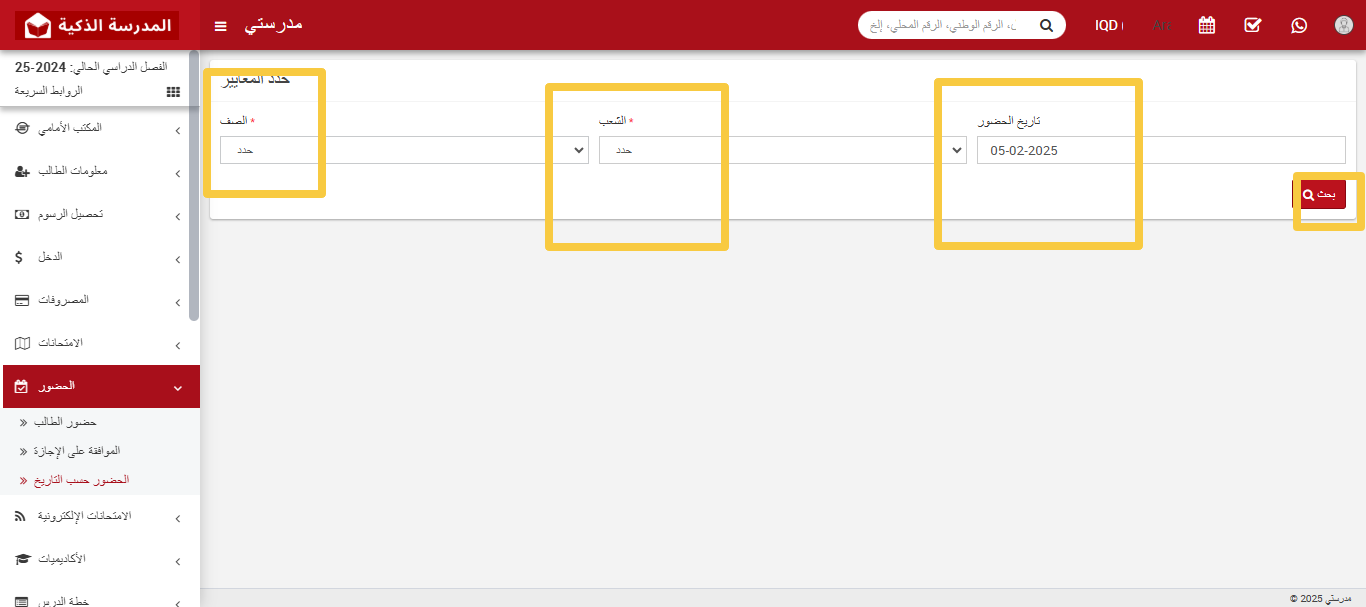Select الحضور حسب التاريخ menu item
The image size is (1366, 607).
pos(80,480)
